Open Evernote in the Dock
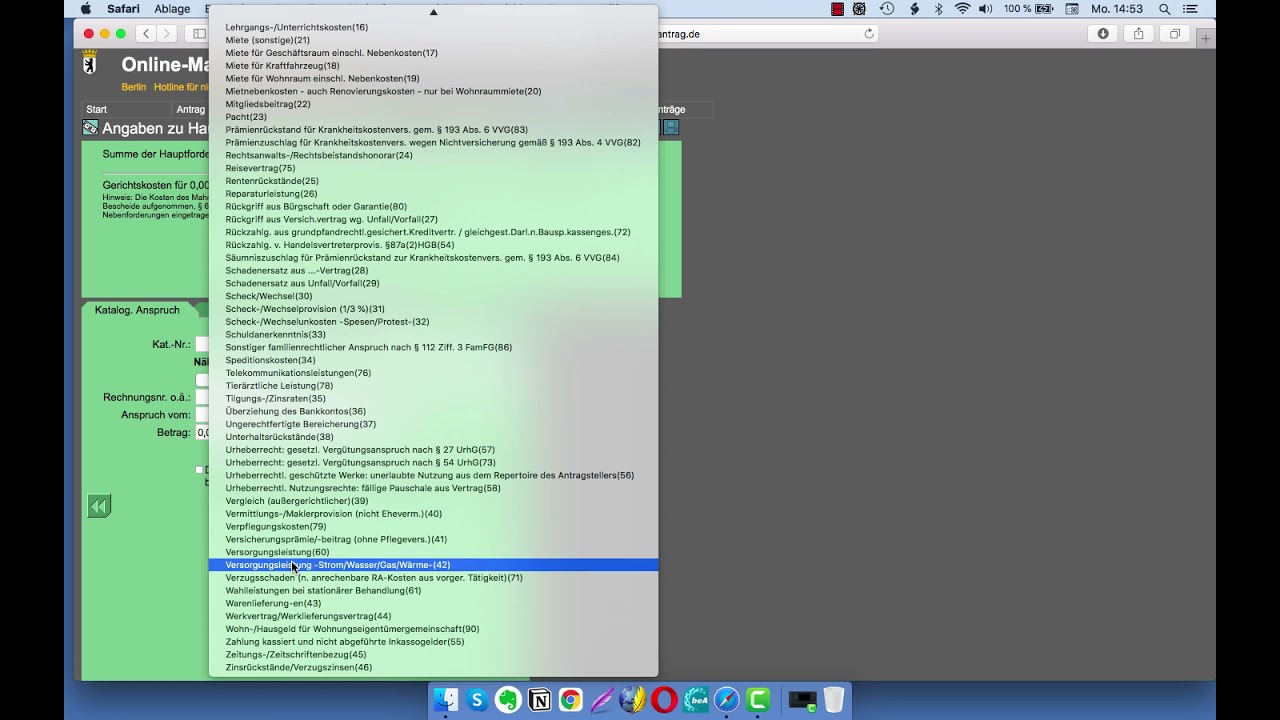This screenshot has height=720, width=1280. pos(508,700)
